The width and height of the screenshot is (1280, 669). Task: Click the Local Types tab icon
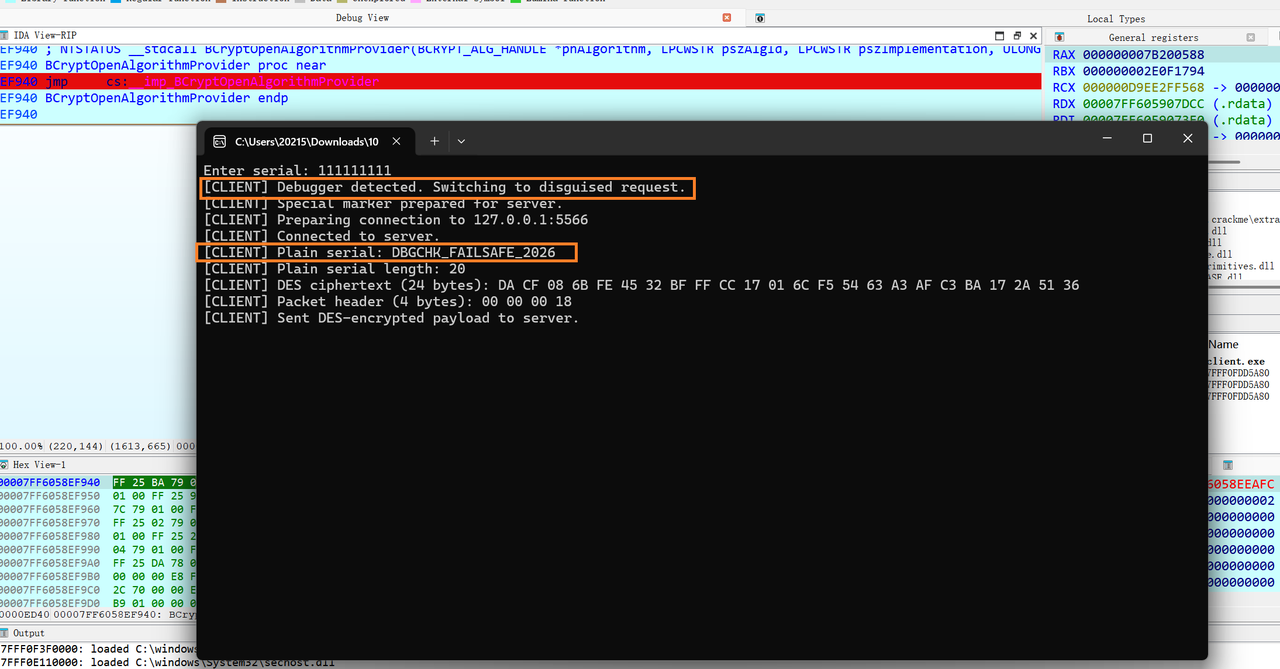point(760,18)
